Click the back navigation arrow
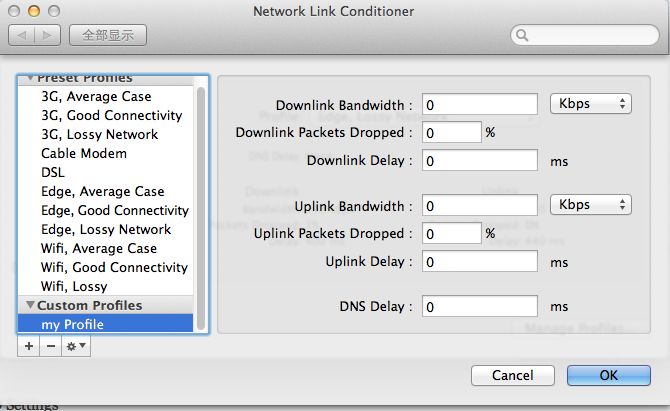Screen dimensions: 670x411 (x=21, y=35)
